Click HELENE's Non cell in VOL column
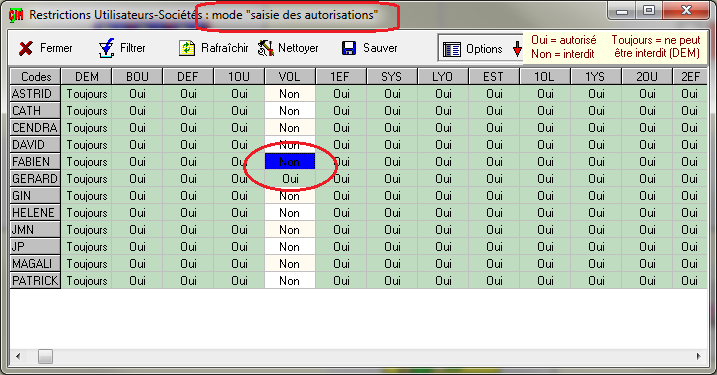The width and height of the screenshot is (717, 375). point(290,213)
